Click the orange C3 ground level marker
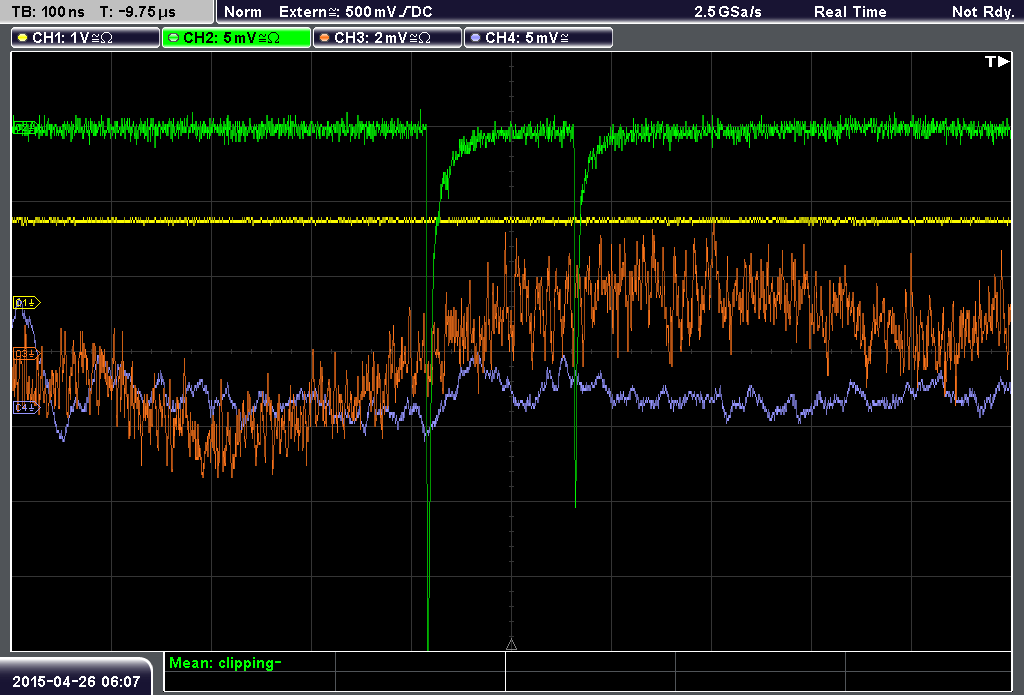This screenshot has height=695, width=1024. [x=27, y=354]
